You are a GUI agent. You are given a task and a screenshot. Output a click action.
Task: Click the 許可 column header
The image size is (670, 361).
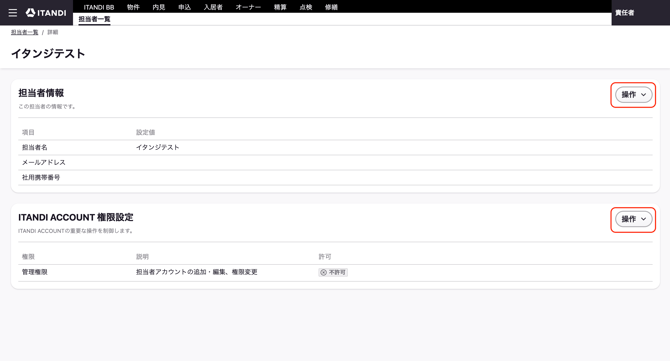coord(325,257)
